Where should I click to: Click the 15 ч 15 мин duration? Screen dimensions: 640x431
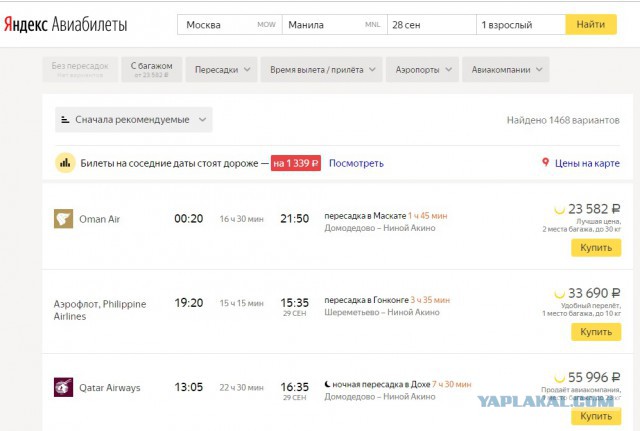(242, 303)
